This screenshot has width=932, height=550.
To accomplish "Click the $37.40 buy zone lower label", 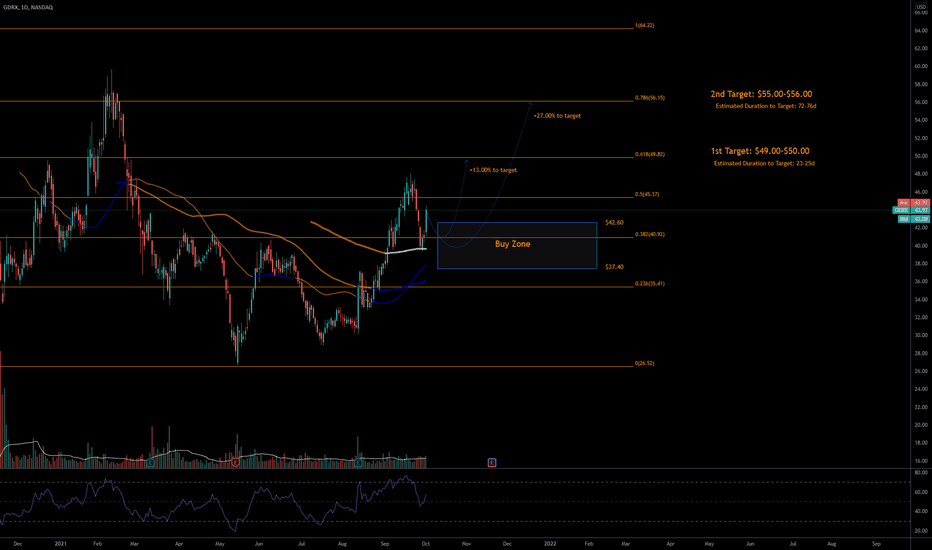I will (x=614, y=267).
